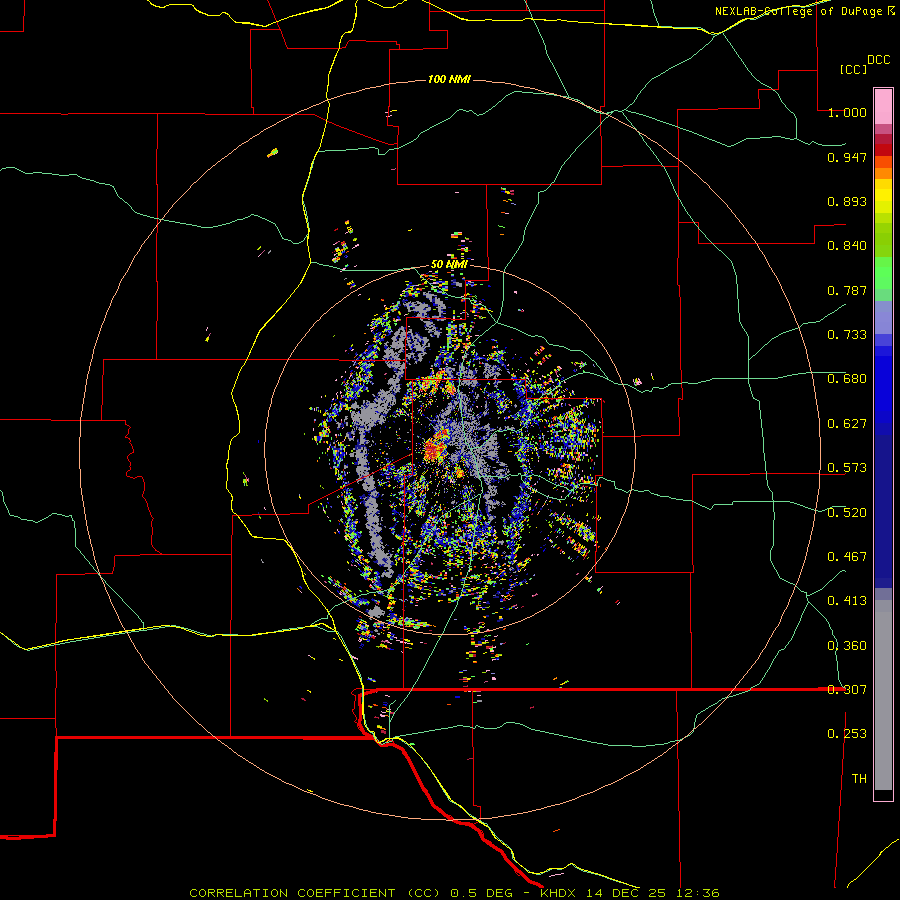Click the 0.733 legend value
Image resolution: width=900 pixels, height=900 pixels.
[847, 335]
